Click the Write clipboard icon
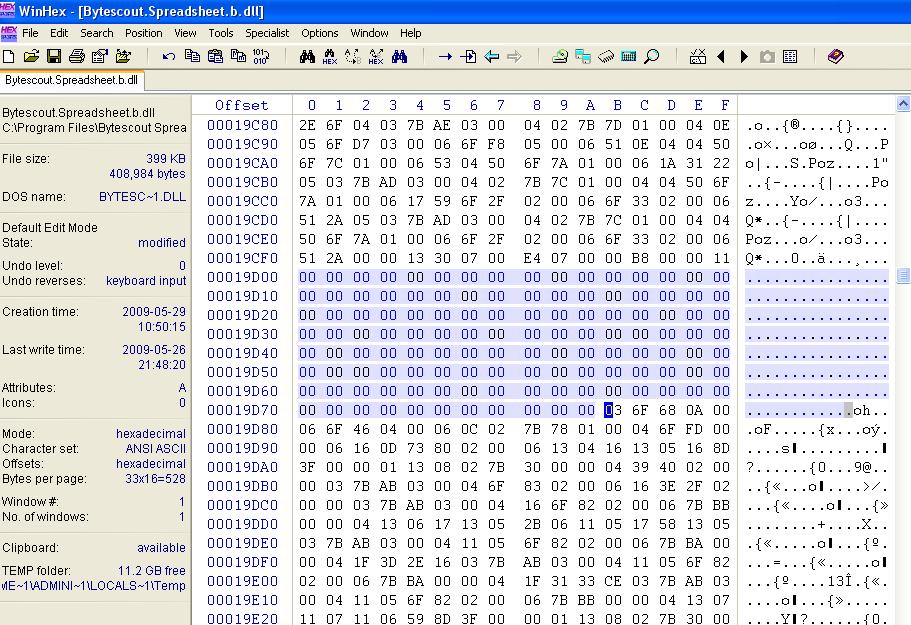This screenshot has width=911, height=625. point(238,56)
